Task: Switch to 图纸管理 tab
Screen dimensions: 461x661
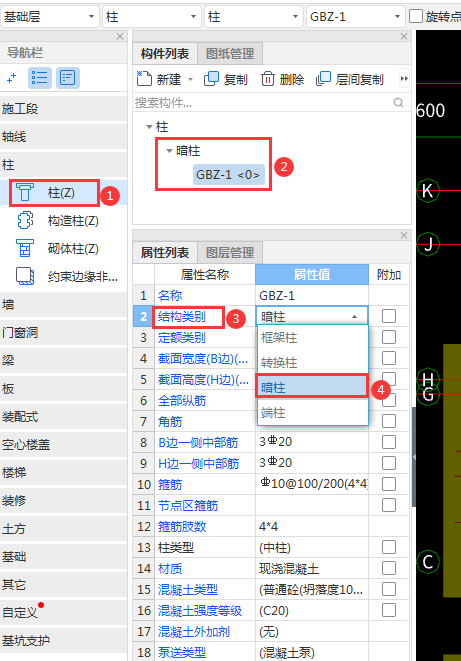Action: click(230, 54)
